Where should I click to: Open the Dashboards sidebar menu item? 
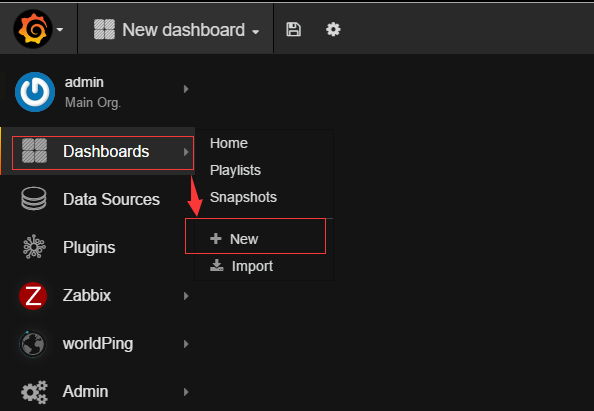[x=98, y=151]
